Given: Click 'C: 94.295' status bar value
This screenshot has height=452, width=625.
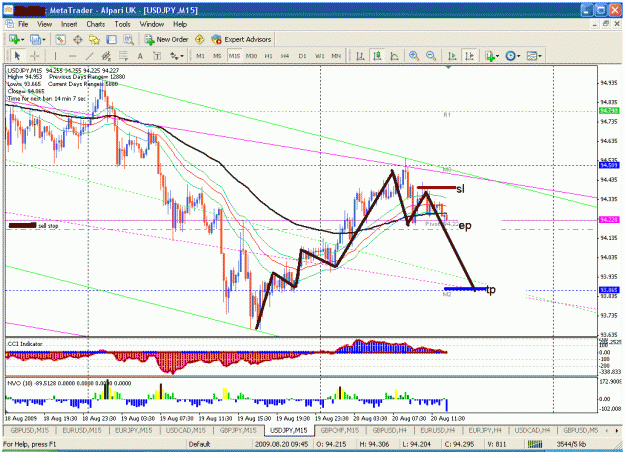Looking at the screenshot, I should tap(459, 444).
